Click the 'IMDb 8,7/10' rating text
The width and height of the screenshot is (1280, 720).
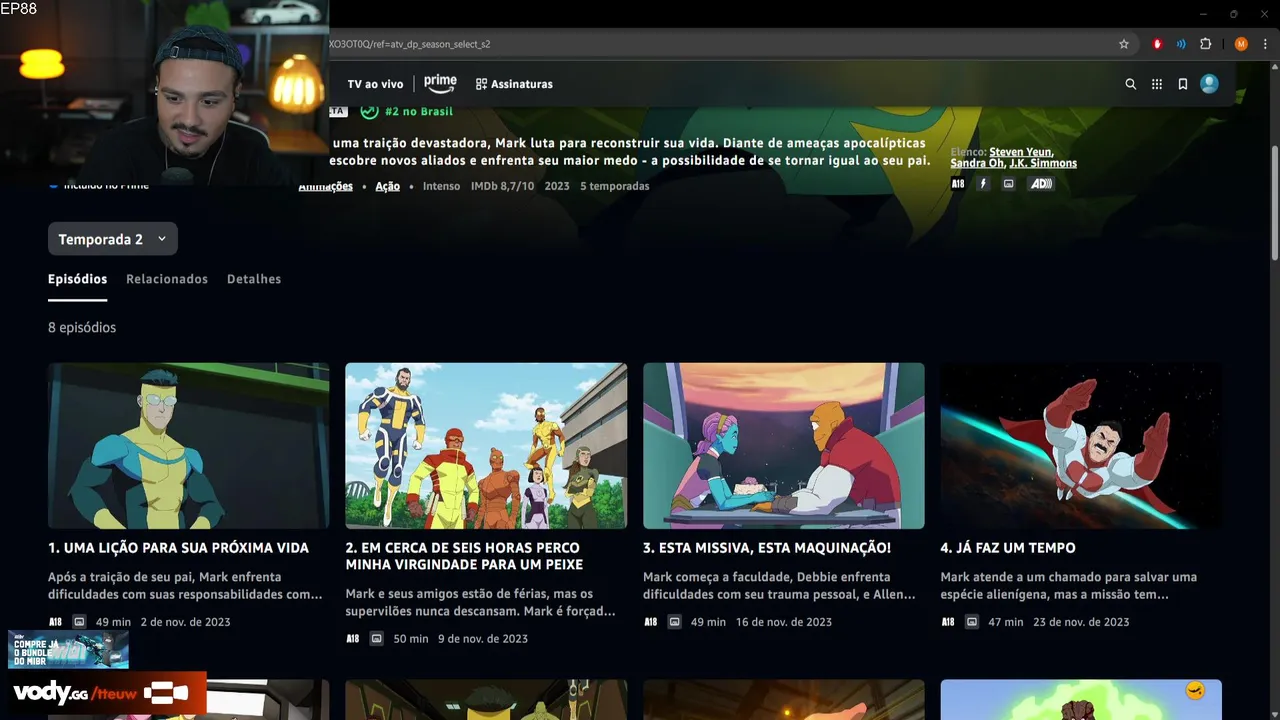pyautogui.click(x=503, y=186)
